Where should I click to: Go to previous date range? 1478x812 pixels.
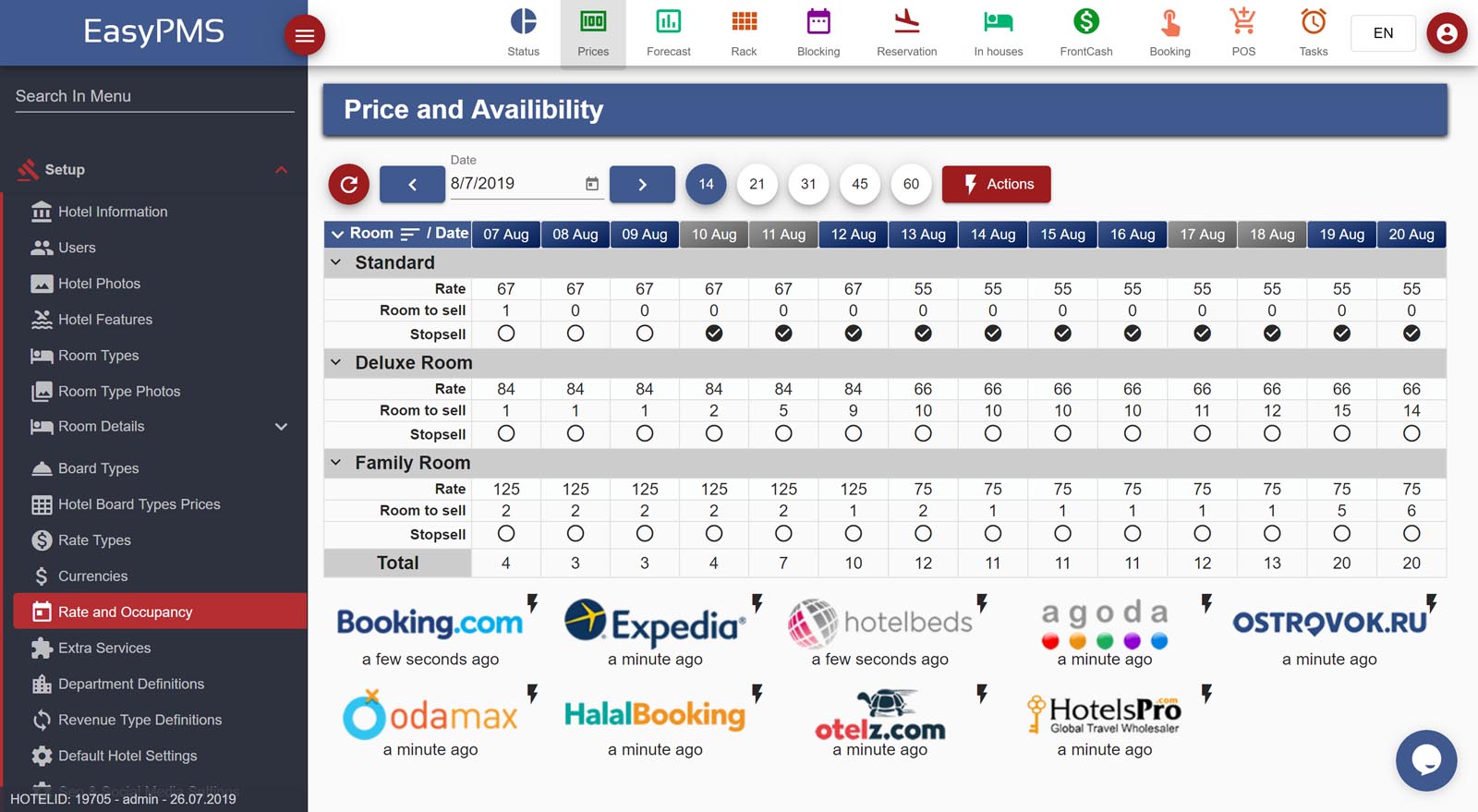click(x=412, y=184)
